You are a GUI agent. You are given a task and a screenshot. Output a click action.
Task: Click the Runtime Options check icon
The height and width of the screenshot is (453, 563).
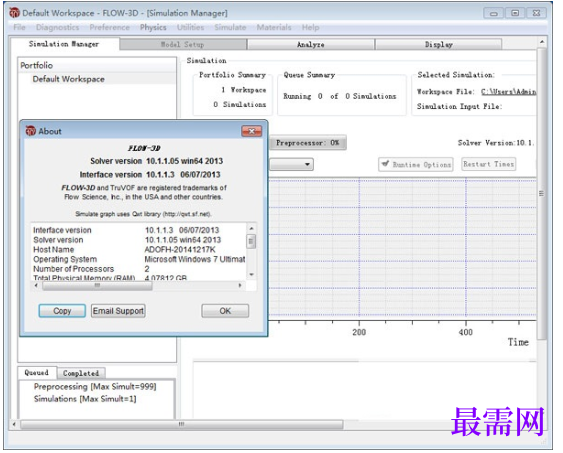(385, 164)
